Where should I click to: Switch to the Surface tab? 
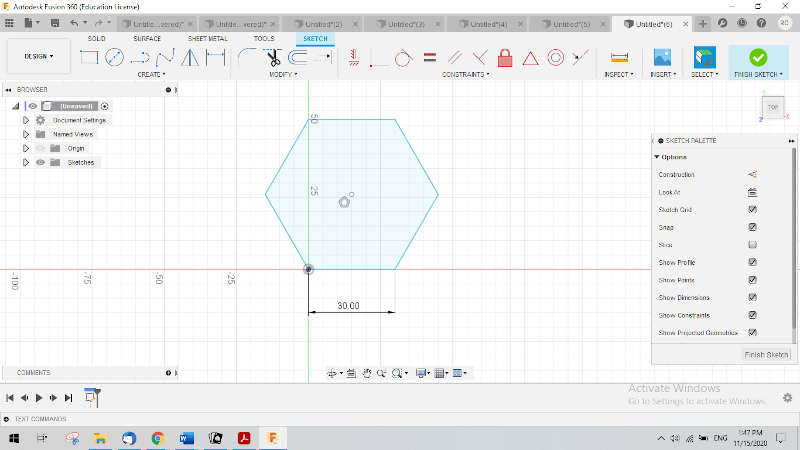pos(147,39)
